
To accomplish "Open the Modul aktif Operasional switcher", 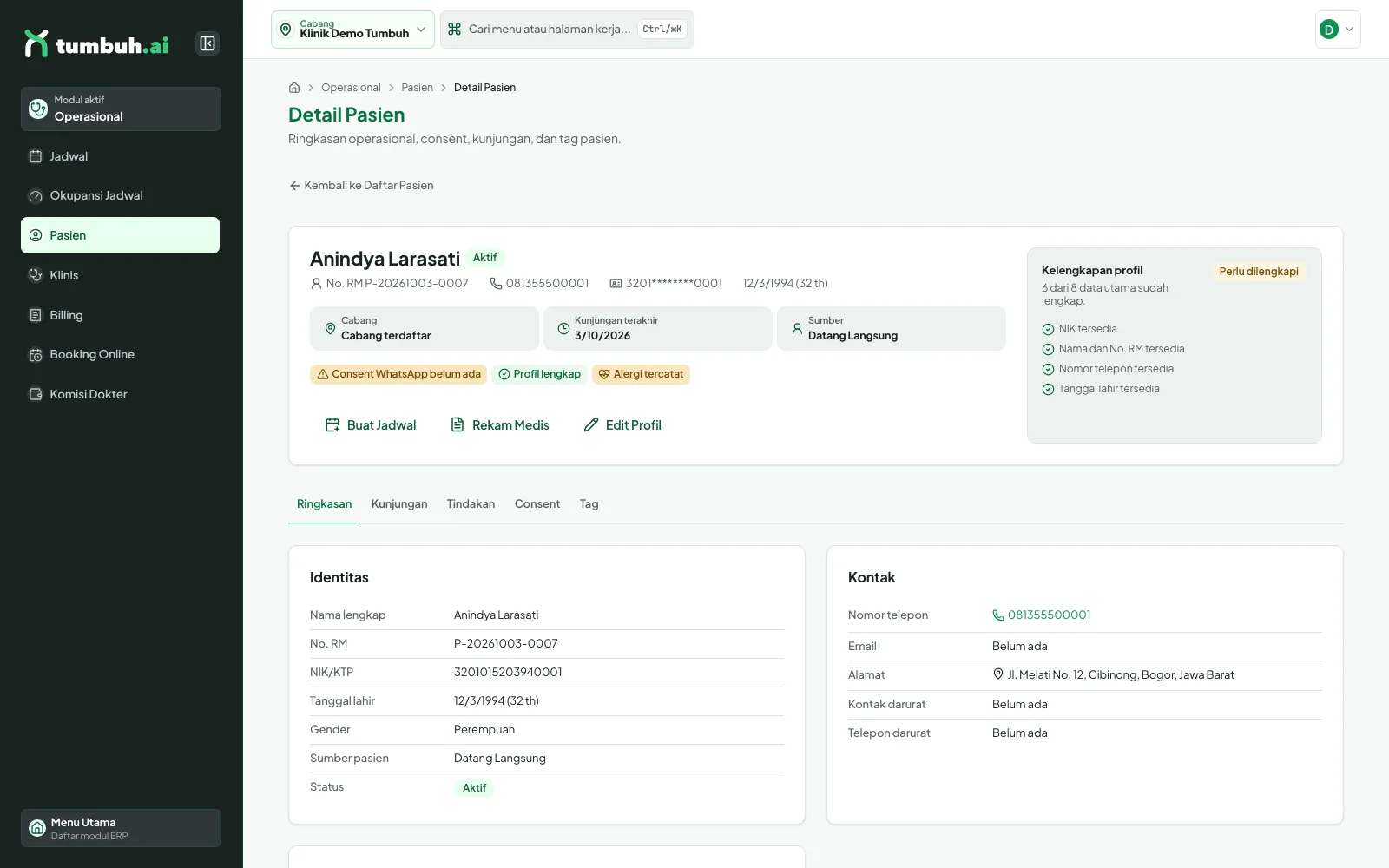I will pos(121,108).
